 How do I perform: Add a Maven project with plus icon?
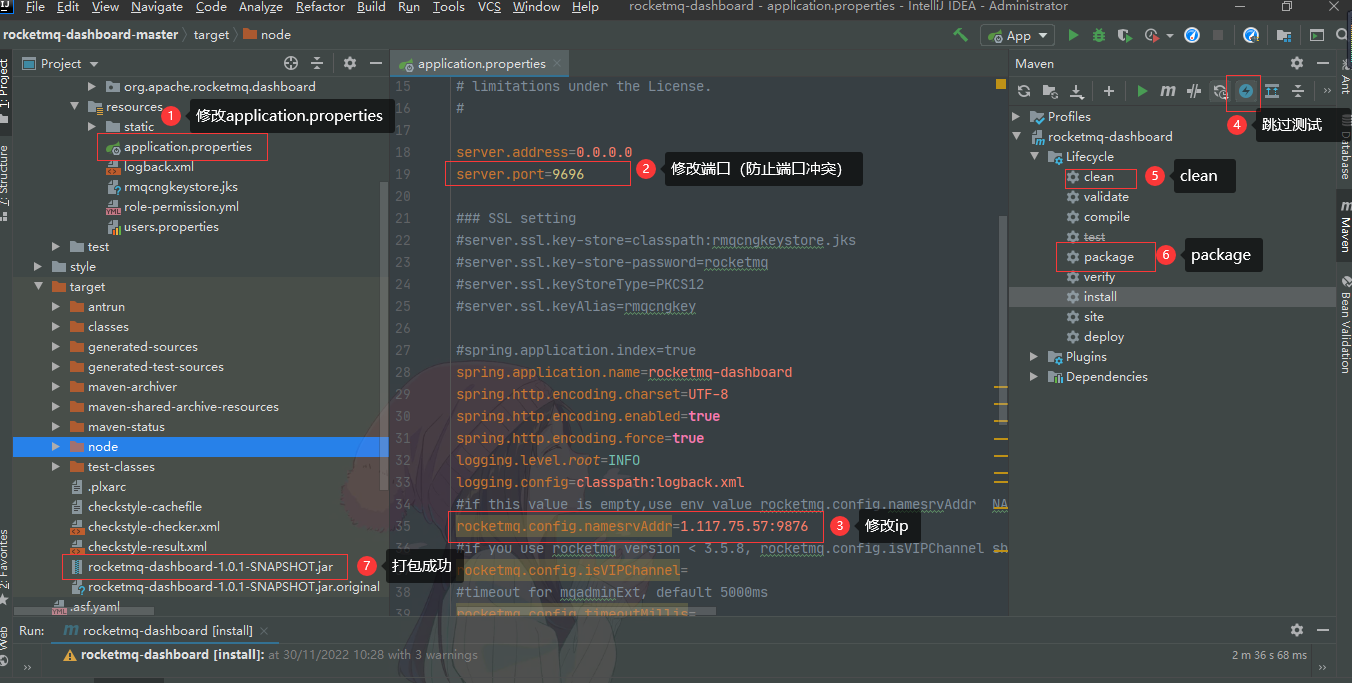click(1109, 91)
